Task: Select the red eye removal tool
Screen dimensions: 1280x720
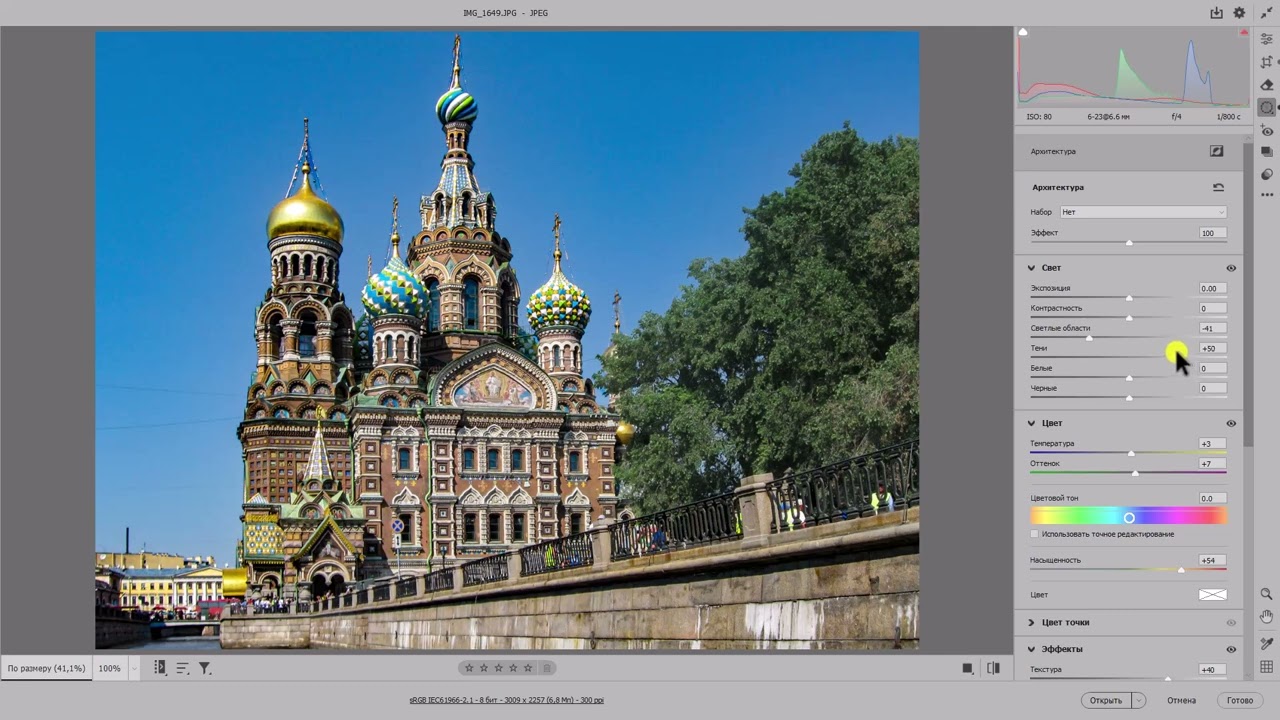Action: click(x=1267, y=131)
